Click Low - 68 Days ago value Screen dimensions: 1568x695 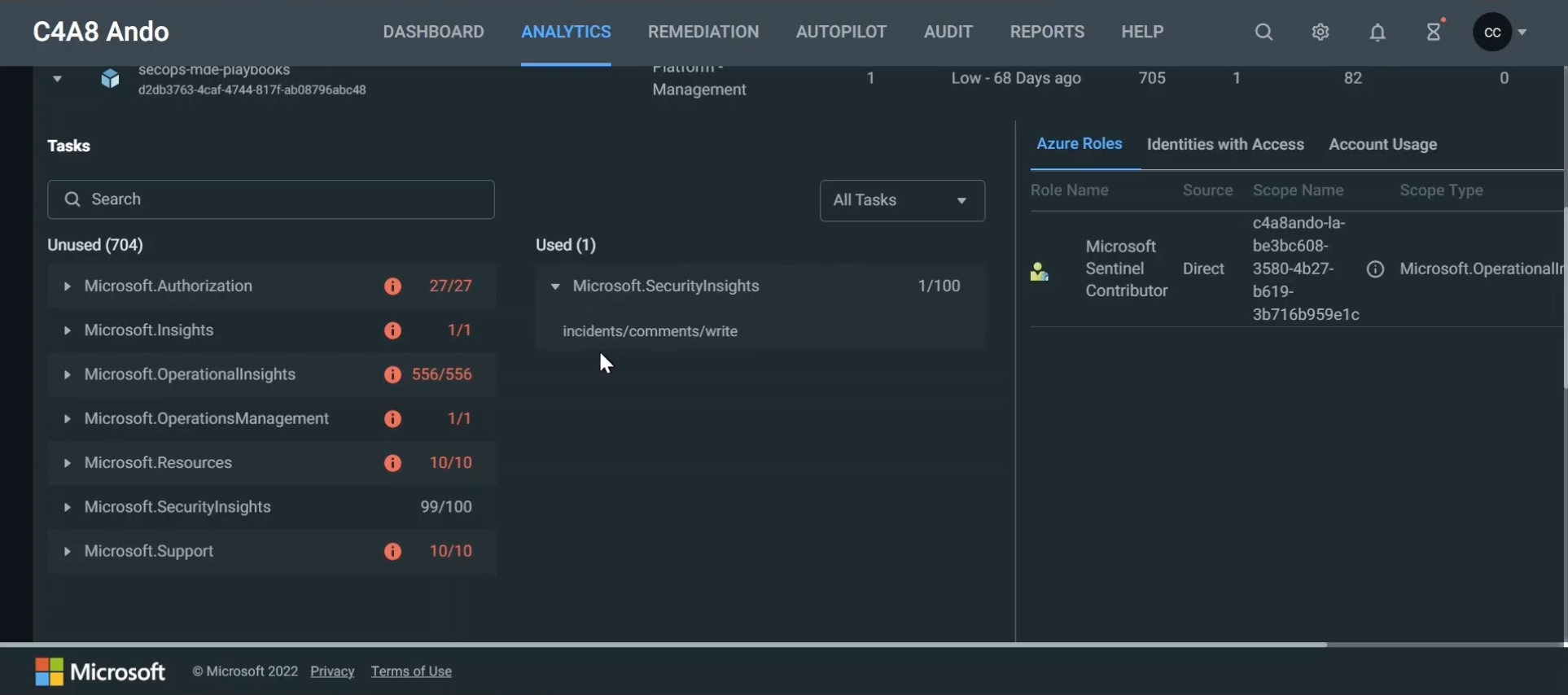1016,79
